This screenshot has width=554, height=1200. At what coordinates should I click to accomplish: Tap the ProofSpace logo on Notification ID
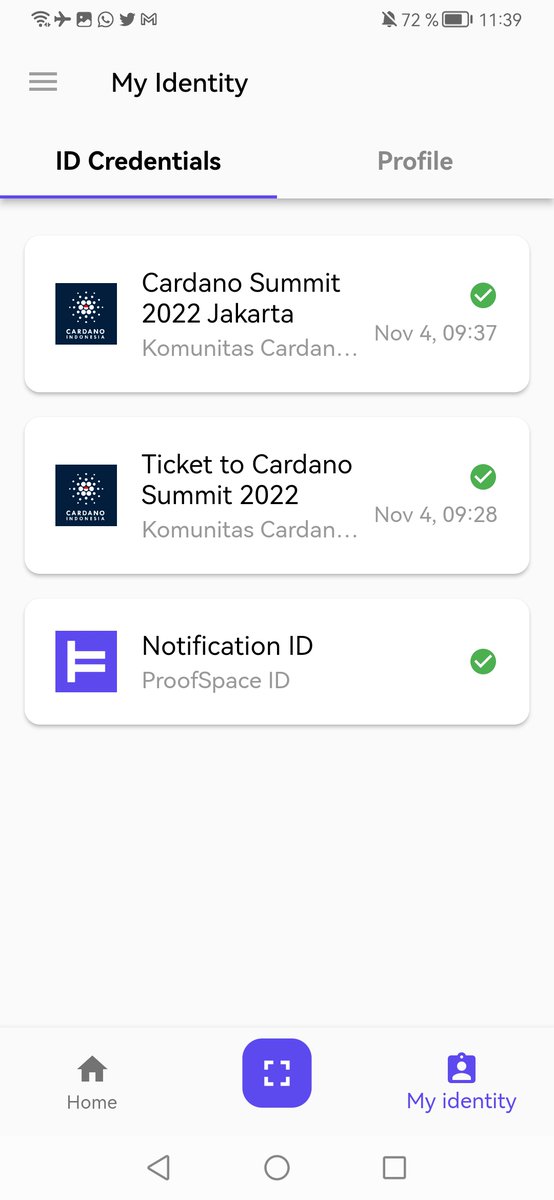click(x=86, y=661)
